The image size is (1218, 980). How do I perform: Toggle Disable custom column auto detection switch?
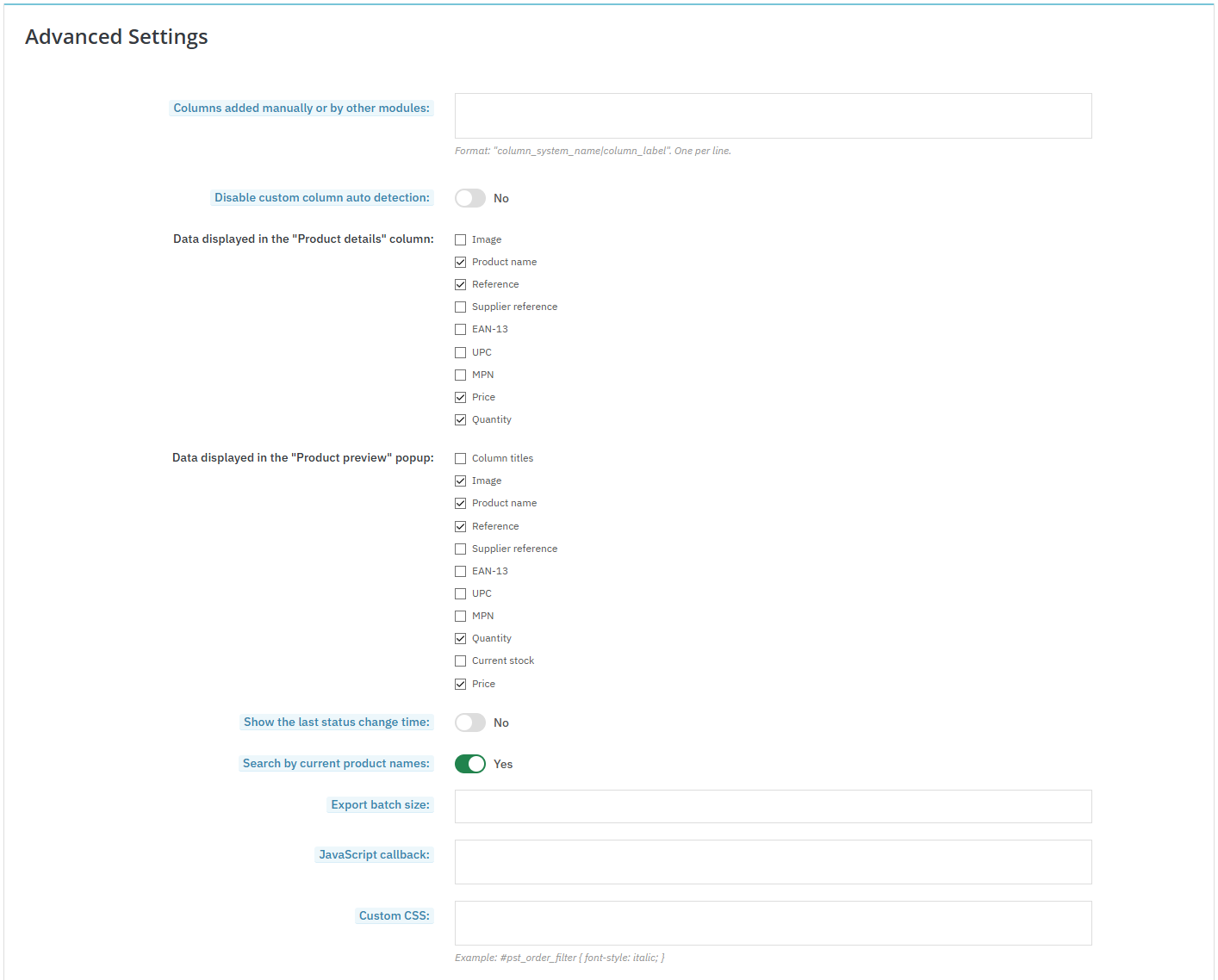click(470, 198)
